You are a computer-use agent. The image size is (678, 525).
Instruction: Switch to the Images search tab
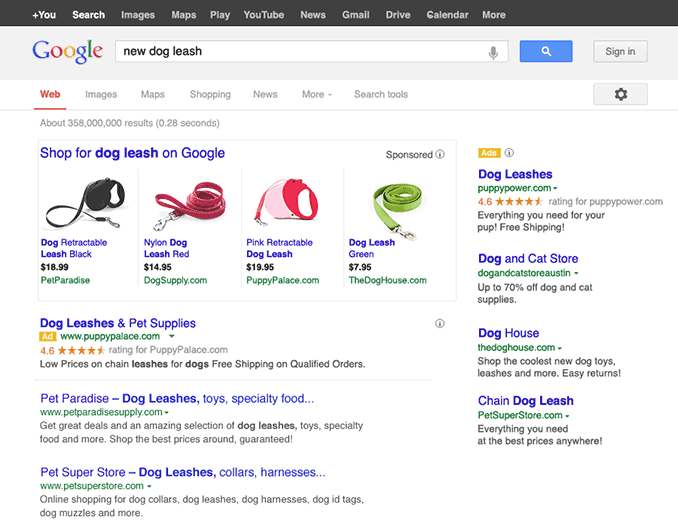click(x=101, y=95)
